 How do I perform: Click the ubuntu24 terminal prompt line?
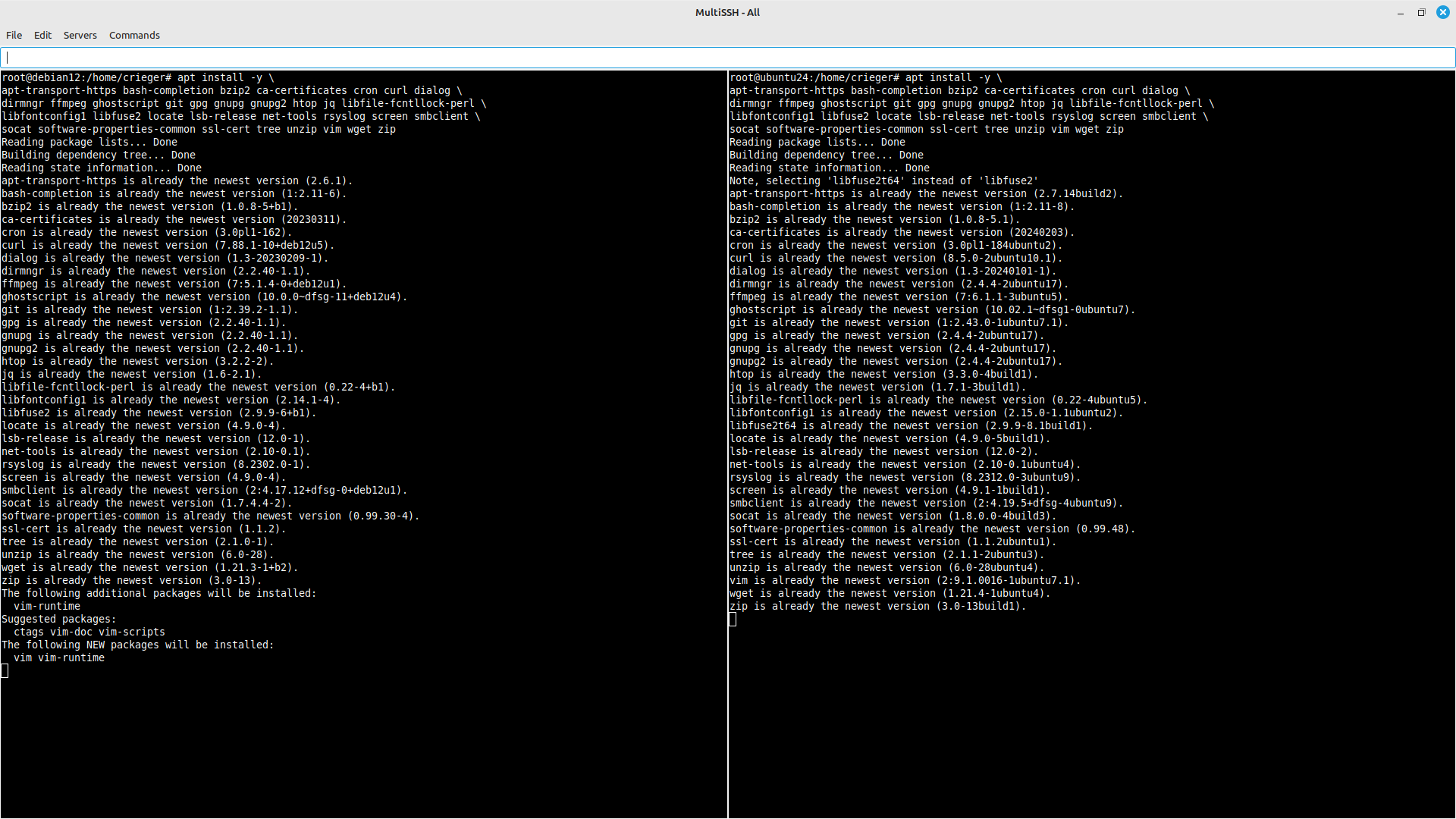point(866,77)
